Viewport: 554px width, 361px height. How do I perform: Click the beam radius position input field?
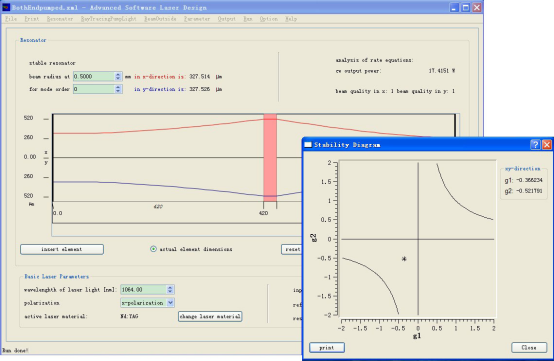[x=94, y=76]
